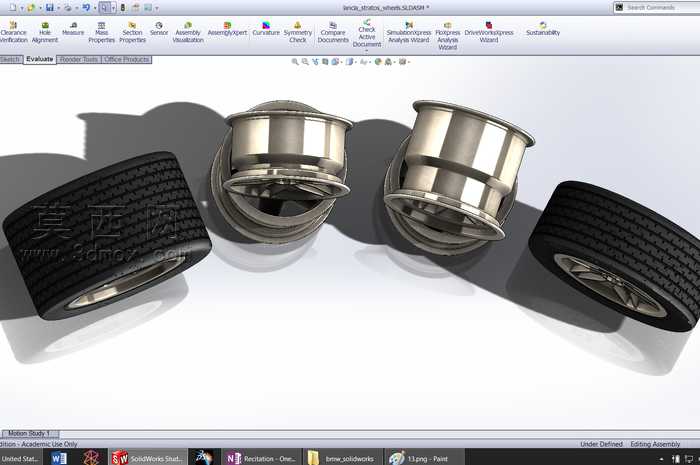Expand the Undo dropdown arrow
The image size is (700, 465).
click(x=95, y=8)
